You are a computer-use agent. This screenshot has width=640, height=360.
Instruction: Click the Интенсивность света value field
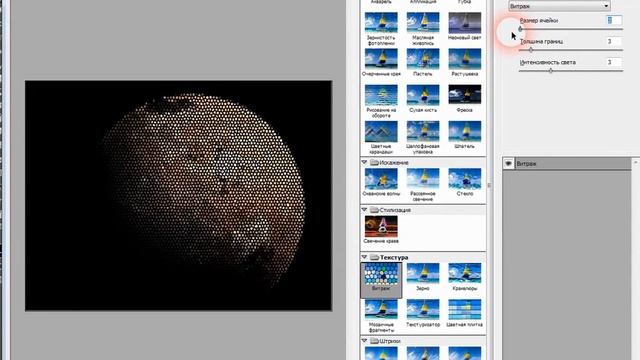click(x=614, y=62)
